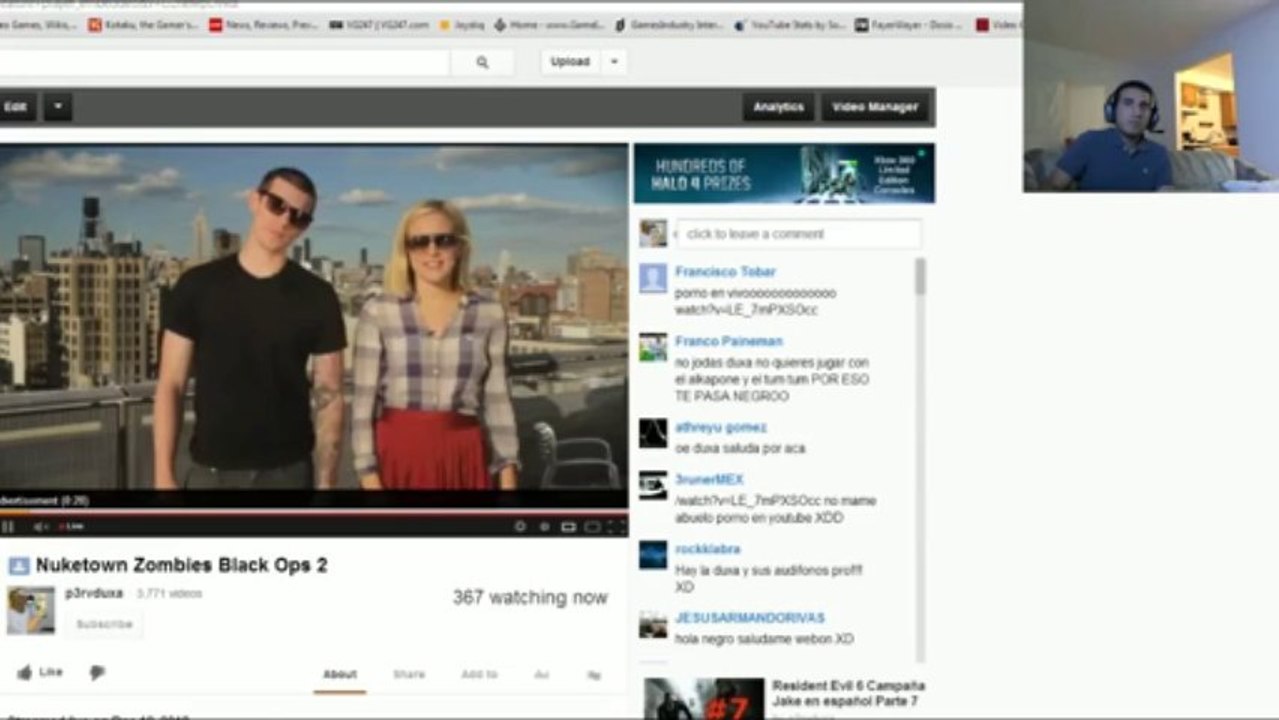Select the Share tab
Image resolution: width=1279 pixels, height=720 pixels.
pyautogui.click(x=409, y=675)
